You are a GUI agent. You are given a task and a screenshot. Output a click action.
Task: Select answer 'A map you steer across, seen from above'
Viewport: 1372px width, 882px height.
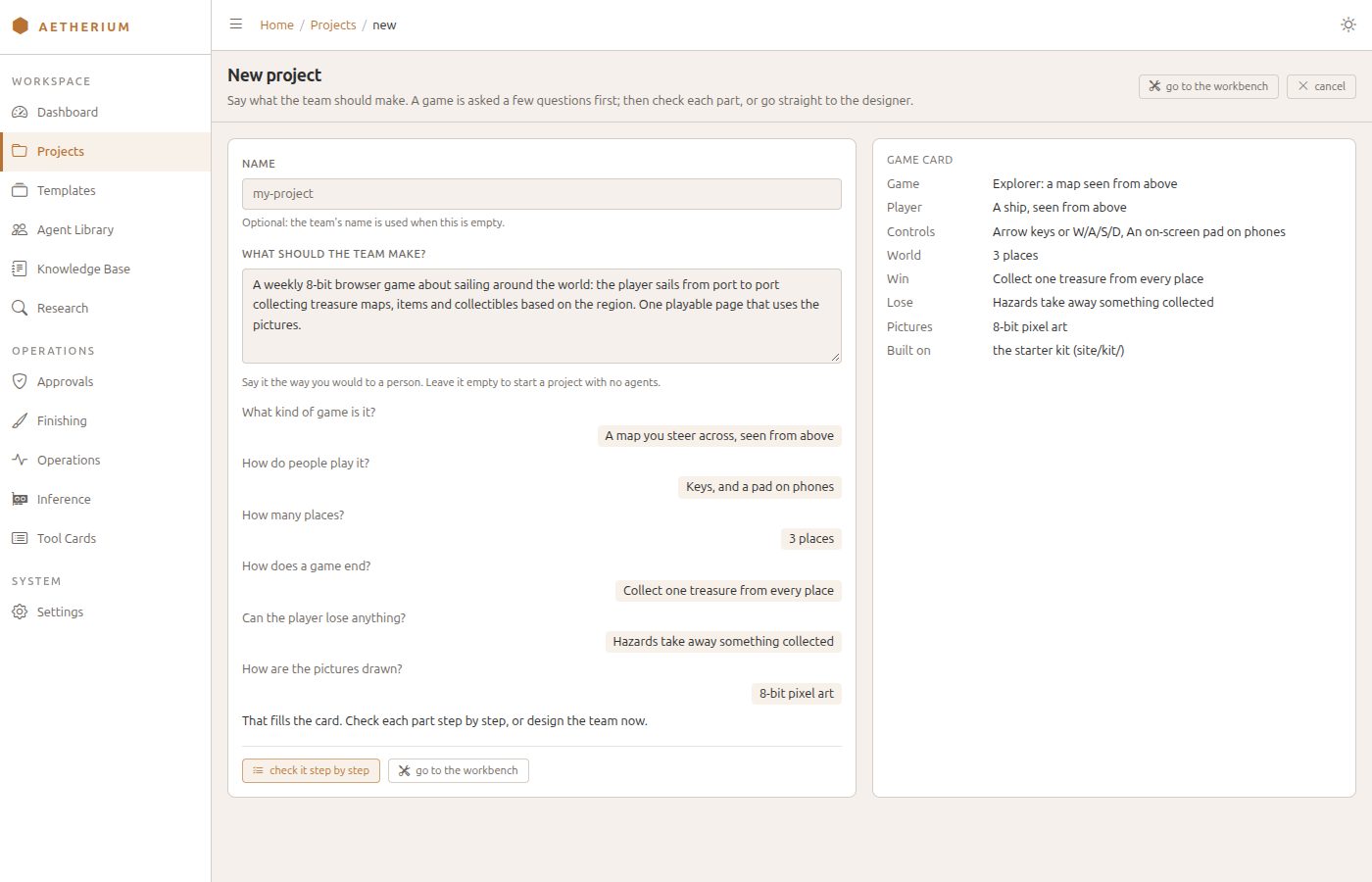coord(719,436)
